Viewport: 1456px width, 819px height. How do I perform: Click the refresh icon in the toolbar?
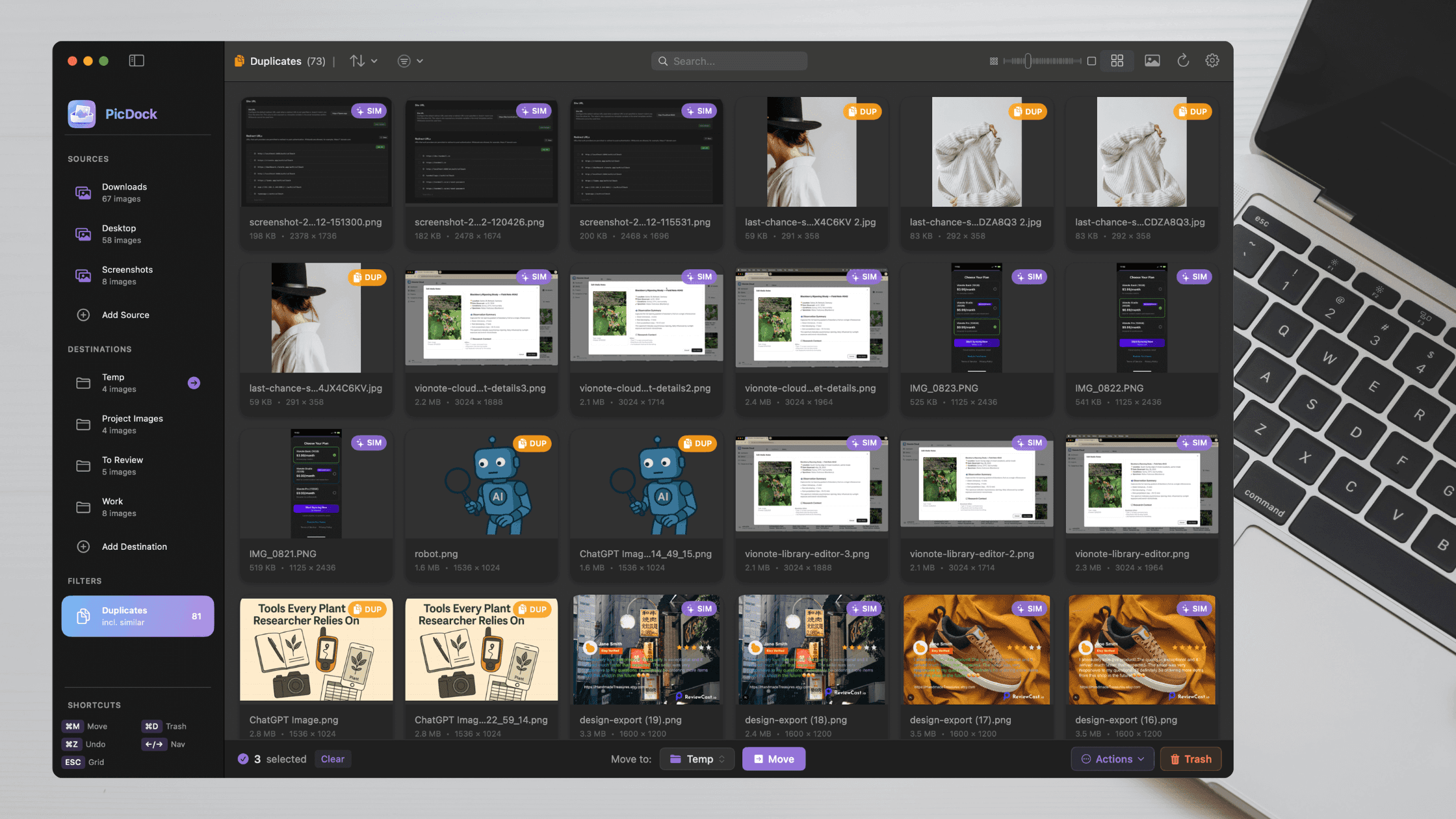tap(1182, 60)
